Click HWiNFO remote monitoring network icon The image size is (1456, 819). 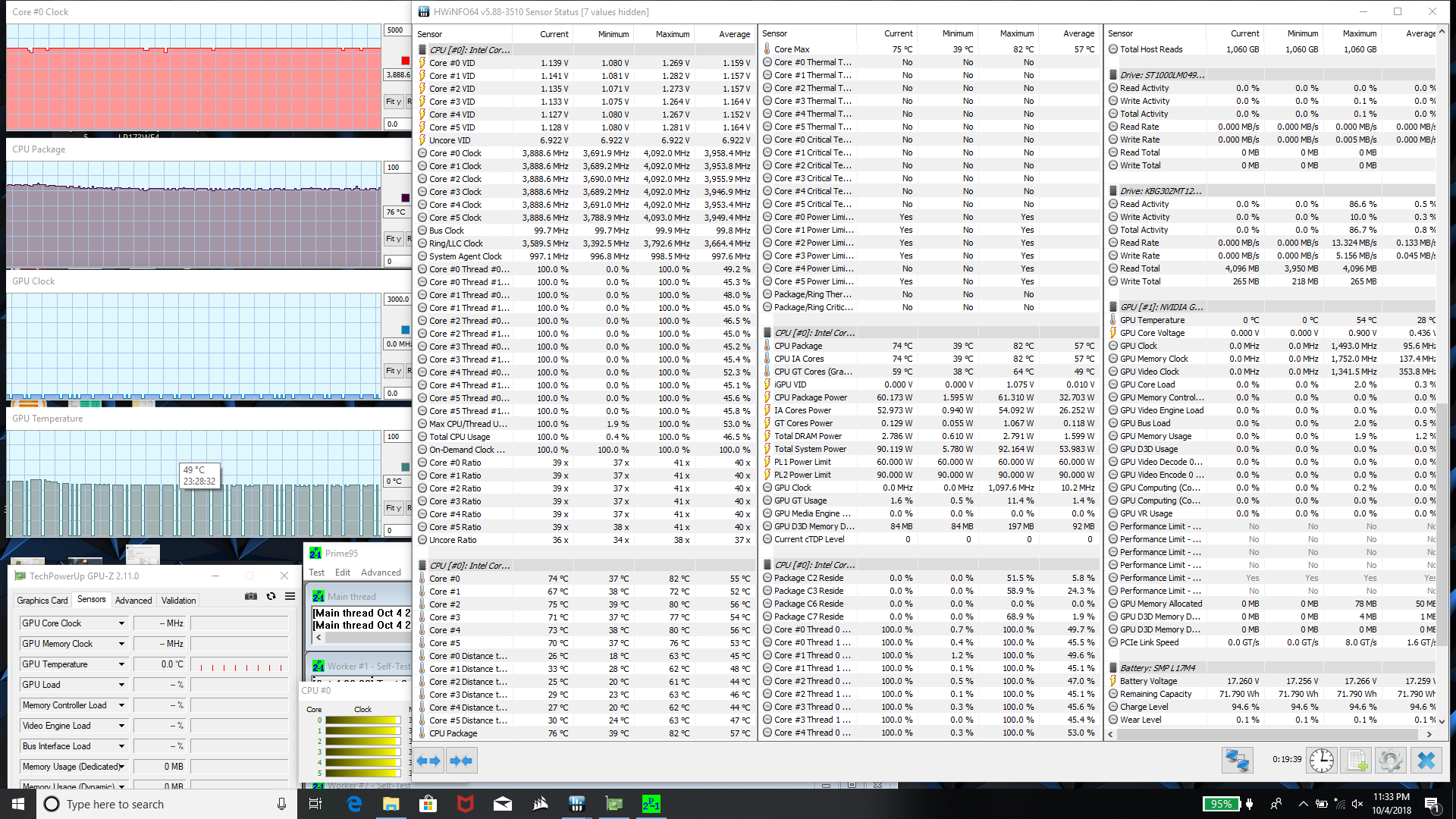1237,760
